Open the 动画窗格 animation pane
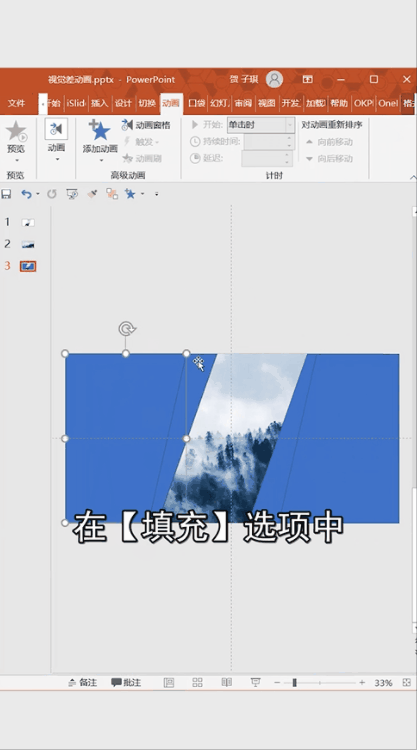Viewport: 417px width, 750px height. 146,125
